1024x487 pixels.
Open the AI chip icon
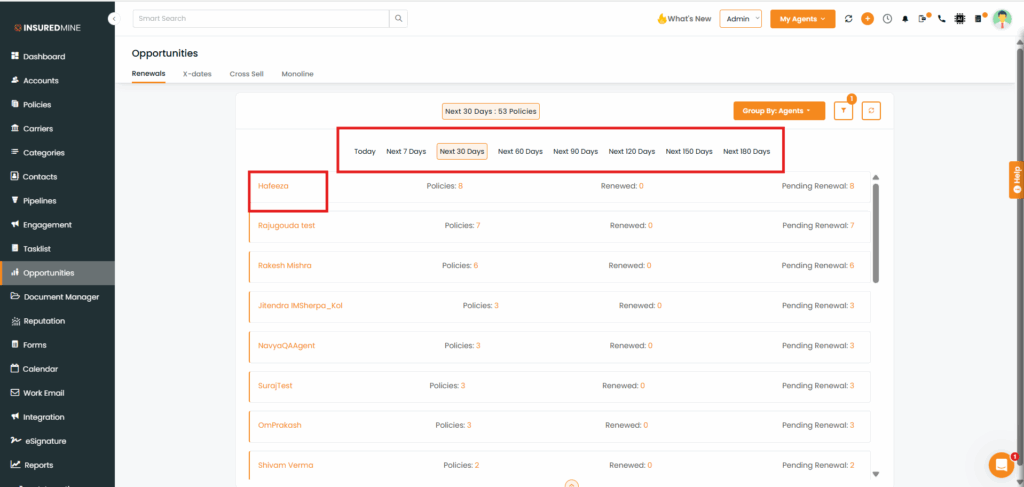(959, 19)
